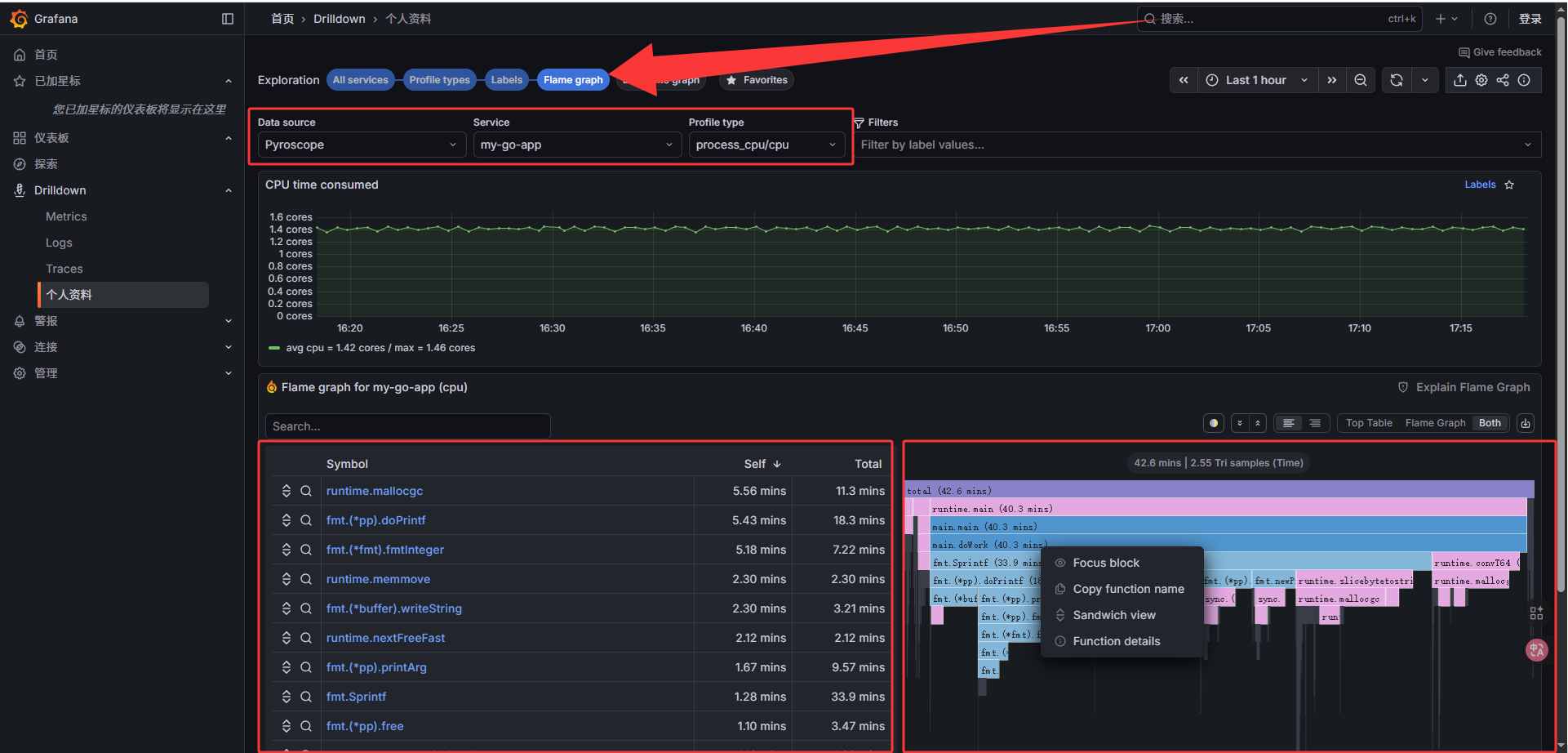The width and height of the screenshot is (1568, 753).
Task: Click the refresh icon in the toolbar
Action: click(1397, 80)
